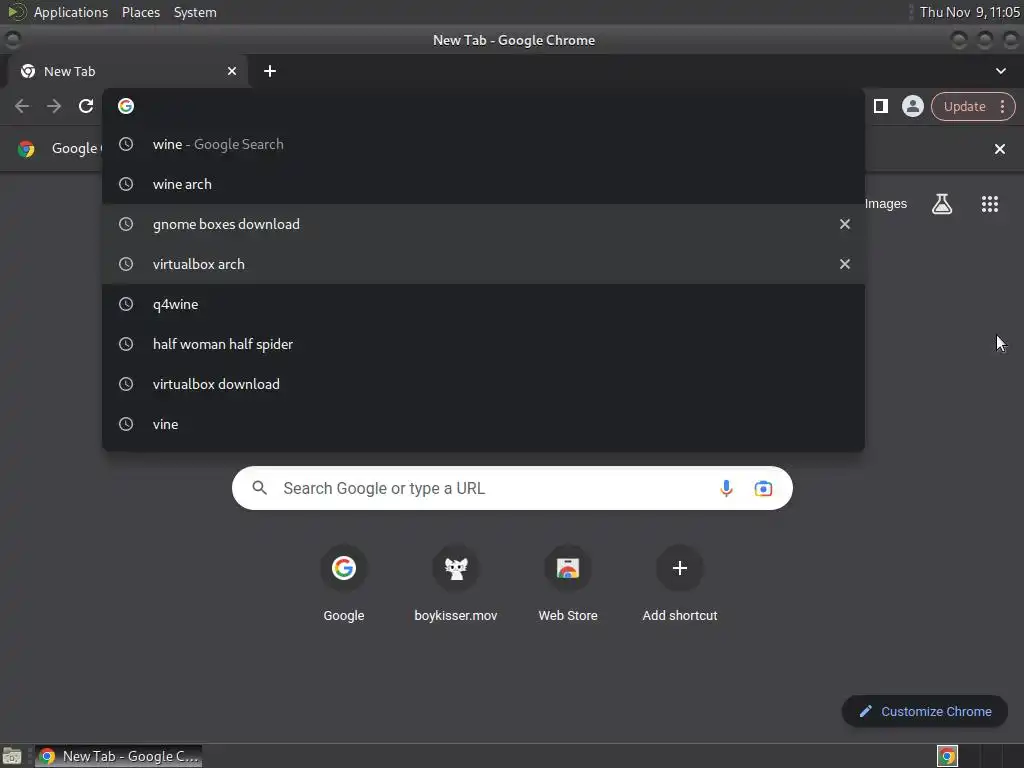Click the Chrome logo in the infobar

26,149
